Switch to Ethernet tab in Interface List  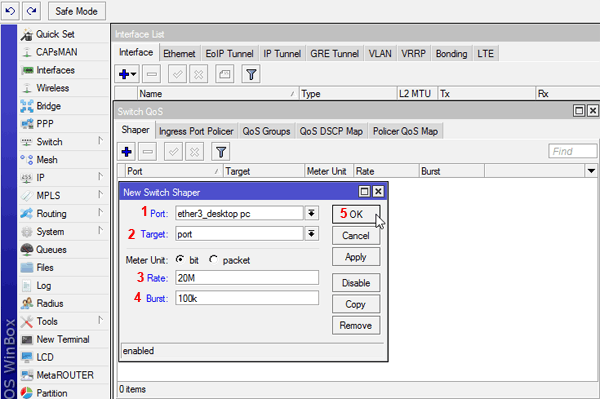coord(179,54)
